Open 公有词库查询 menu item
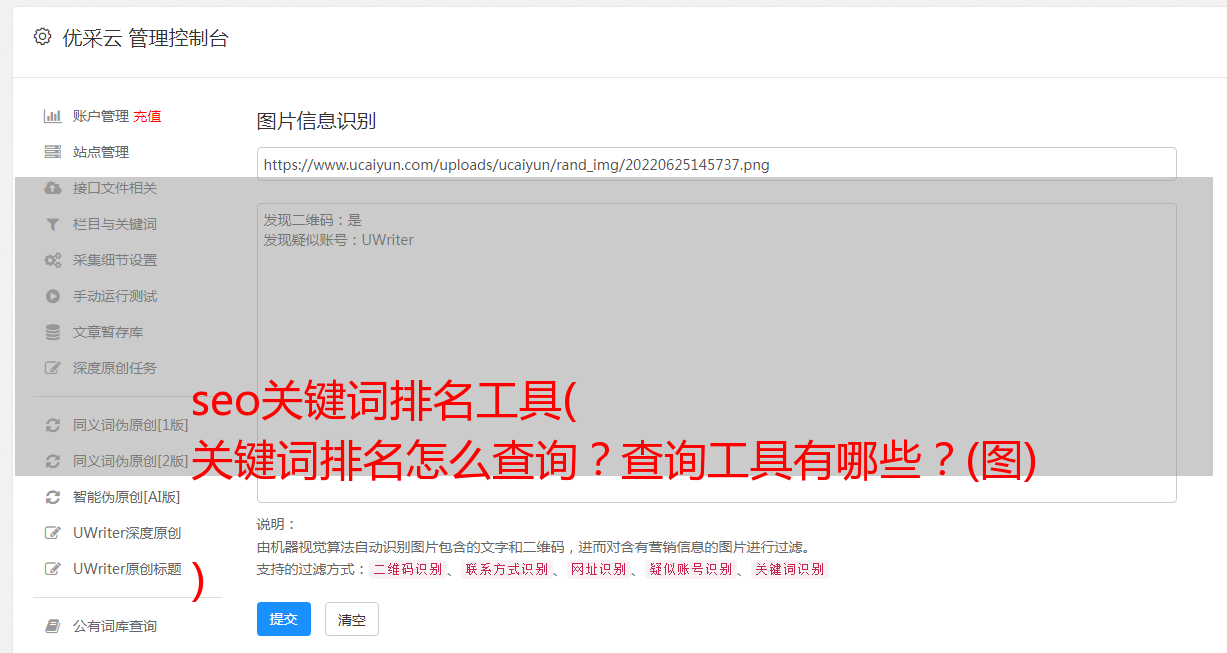Viewport: 1227px width, 653px height. (115, 626)
